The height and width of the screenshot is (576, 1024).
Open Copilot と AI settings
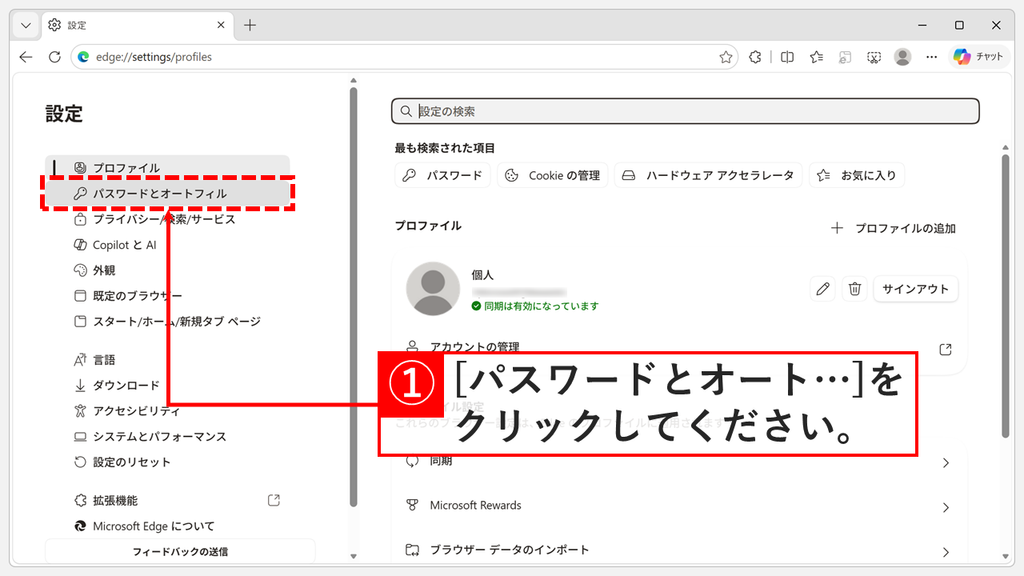pos(167,245)
